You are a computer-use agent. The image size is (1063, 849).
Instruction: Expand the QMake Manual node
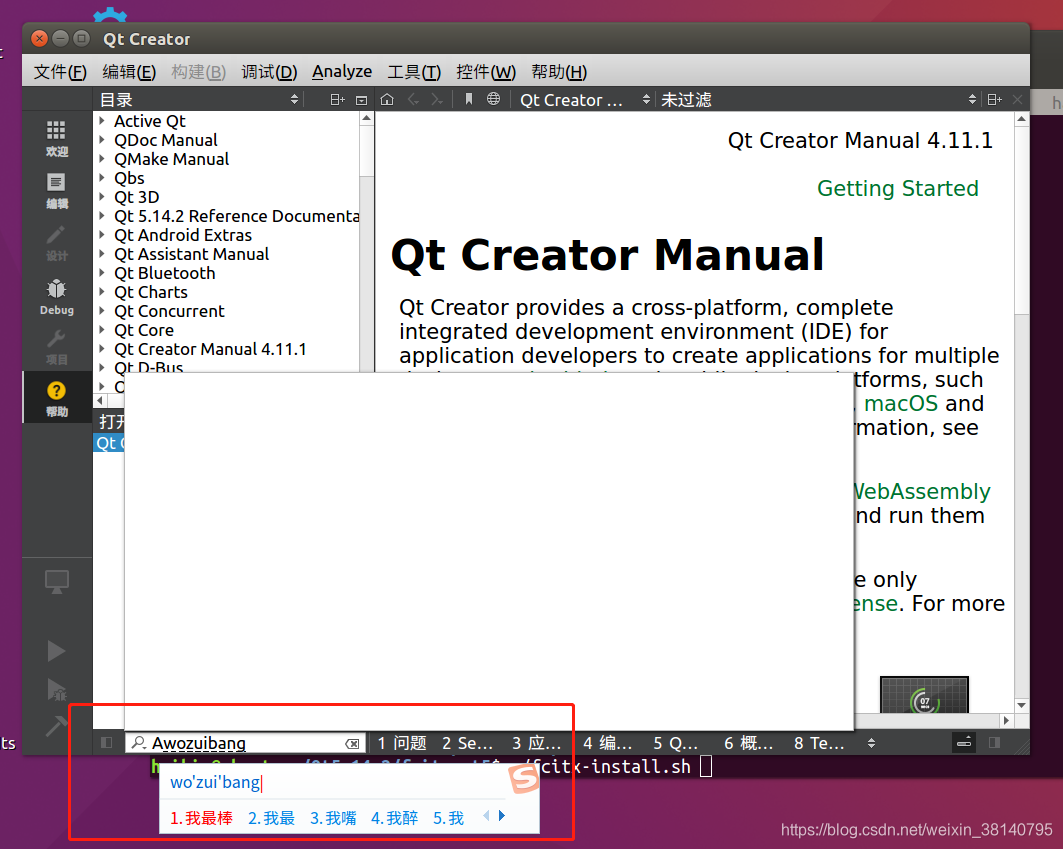coord(102,159)
